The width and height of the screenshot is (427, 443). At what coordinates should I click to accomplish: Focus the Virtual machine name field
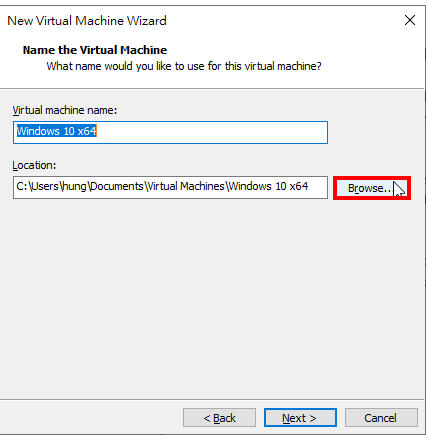170,133
